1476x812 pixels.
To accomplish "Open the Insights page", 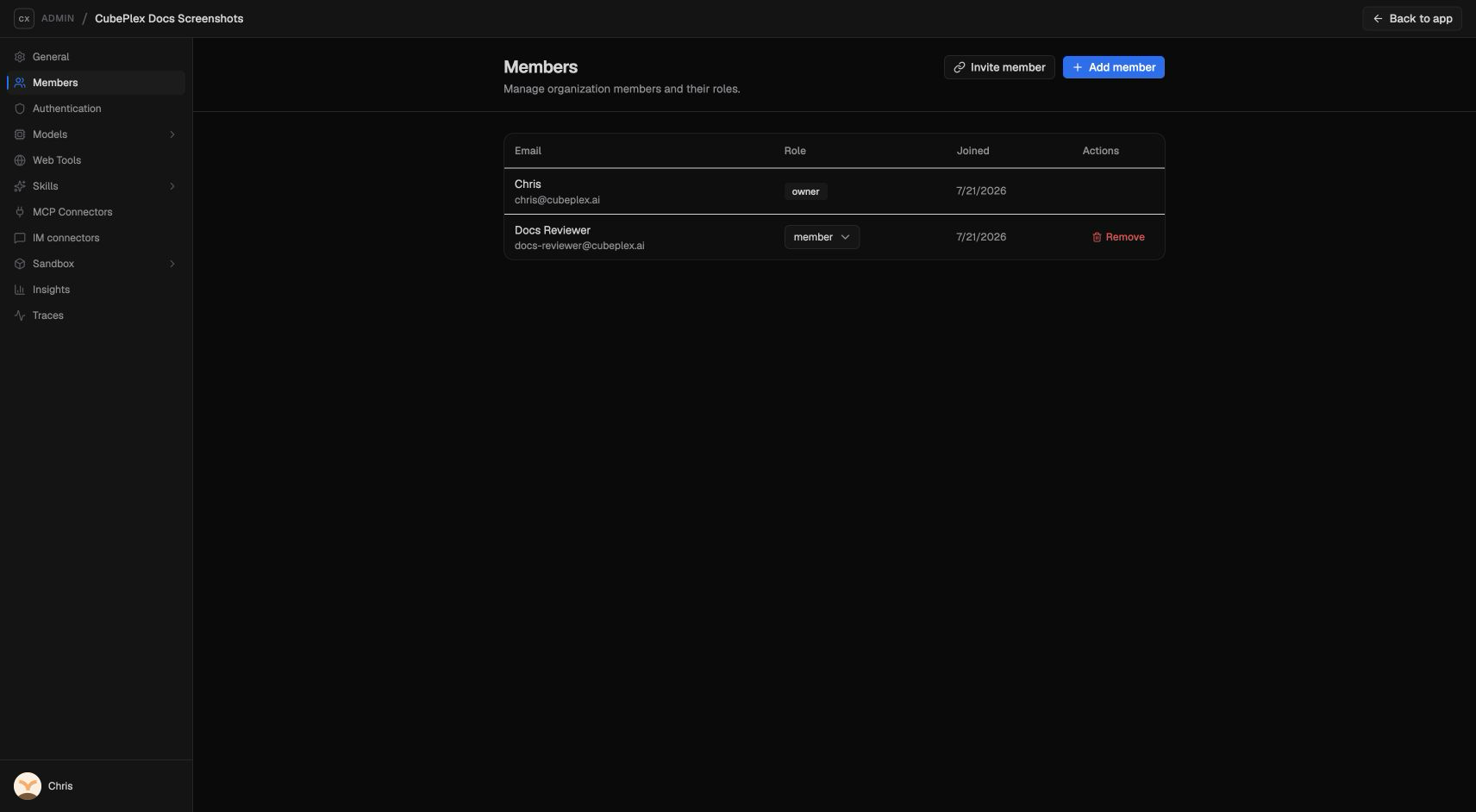I will [96, 290].
